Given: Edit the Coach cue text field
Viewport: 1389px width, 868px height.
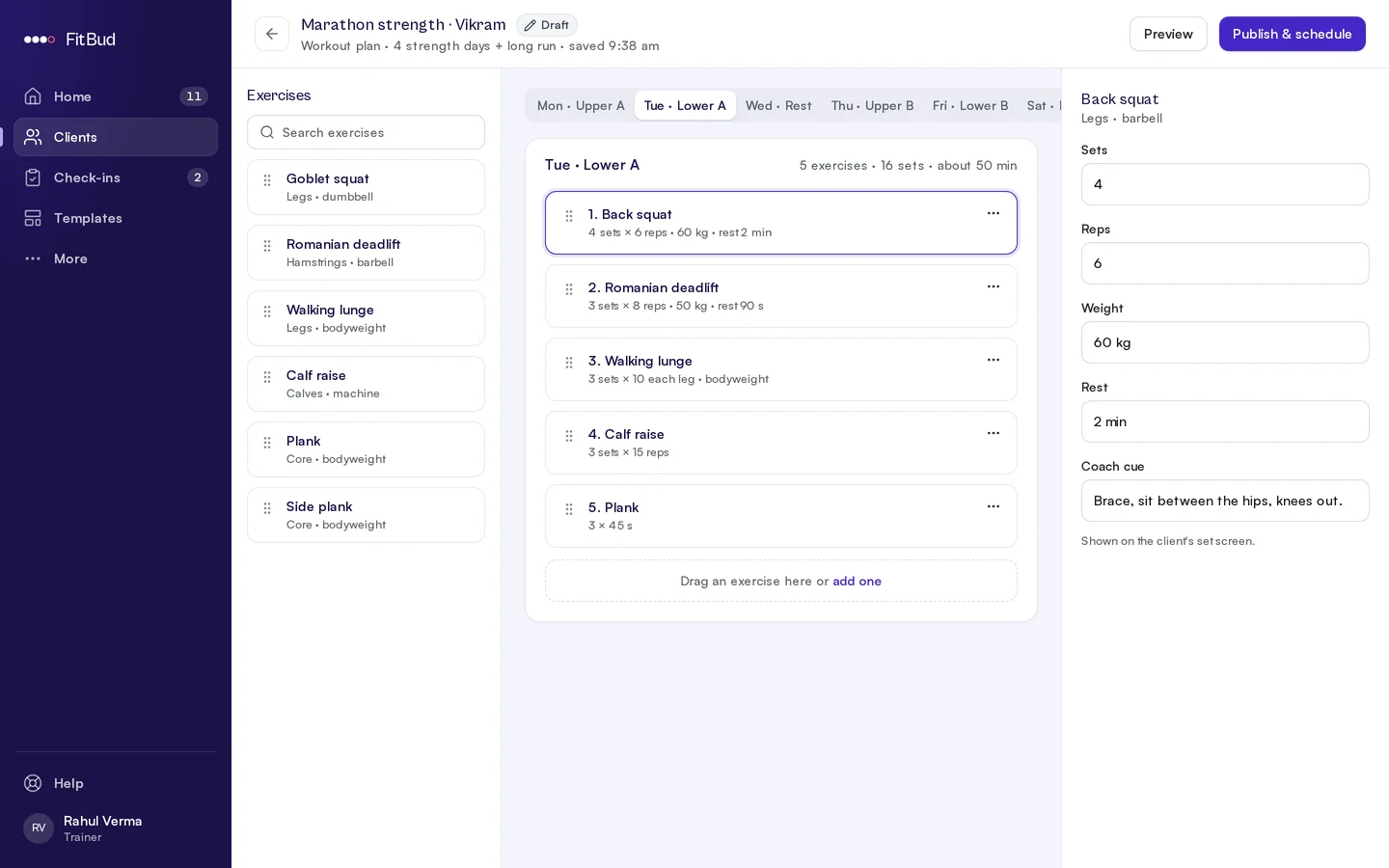Looking at the screenshot, I should [1225, 501].
